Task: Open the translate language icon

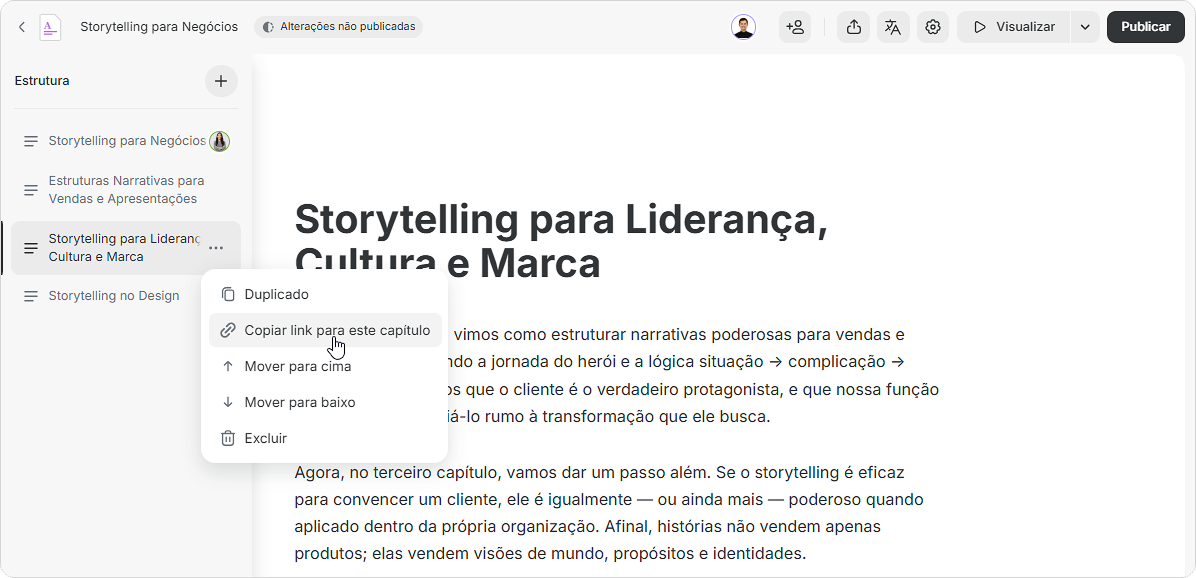Action: coord(893,27)
